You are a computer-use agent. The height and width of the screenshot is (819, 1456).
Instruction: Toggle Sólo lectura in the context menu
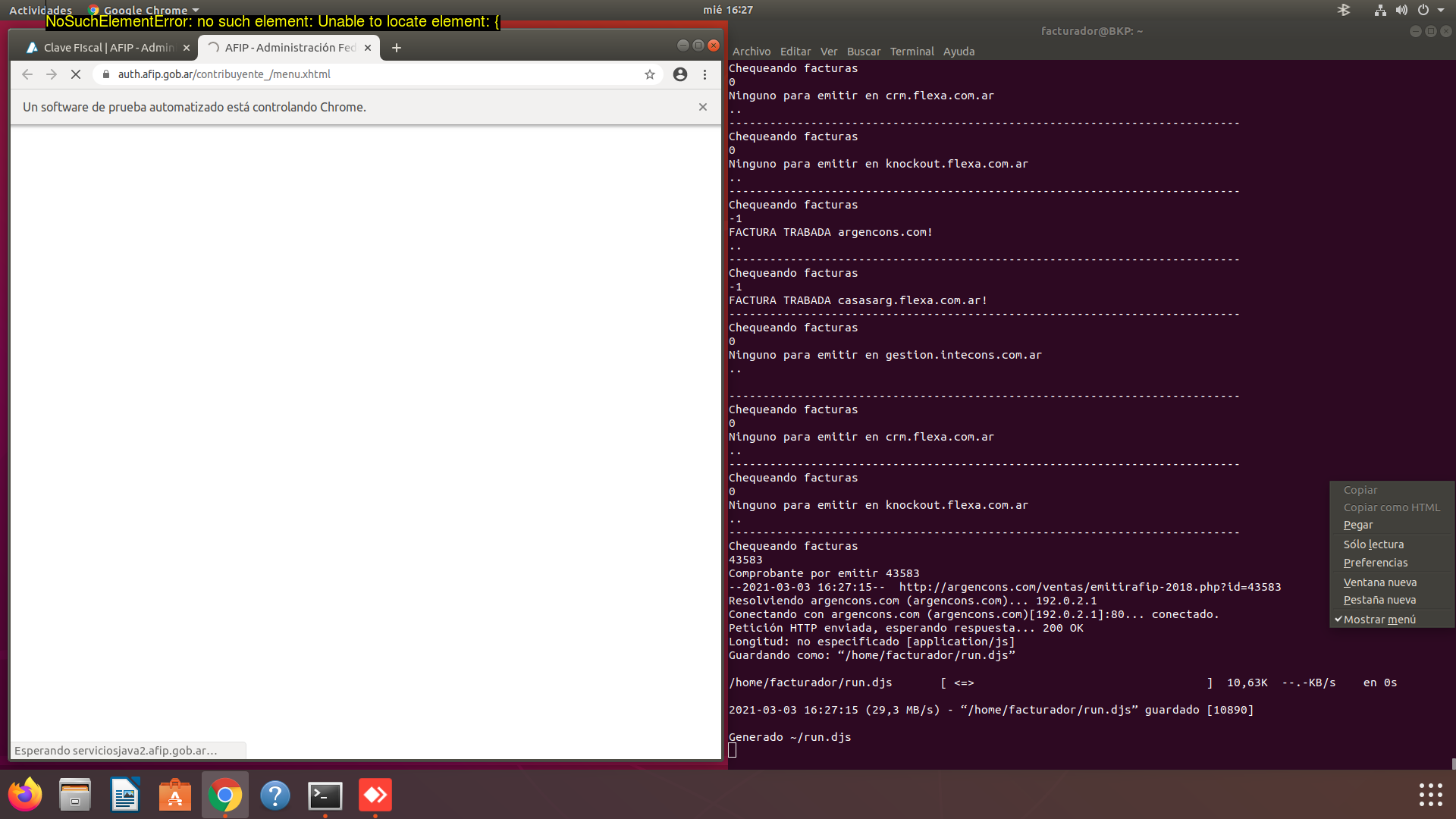point(1392,544)
